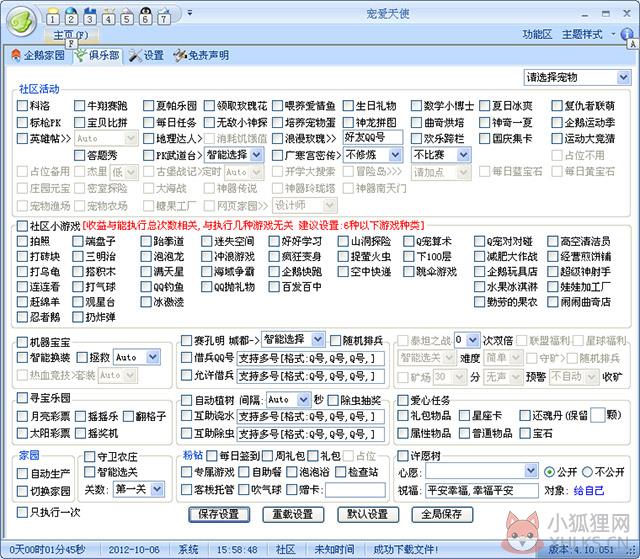Tick the 牛翔赛跑 checkbox
This screenshot has width=640, height=559.
pyautogui.click(x=79, y=106)
